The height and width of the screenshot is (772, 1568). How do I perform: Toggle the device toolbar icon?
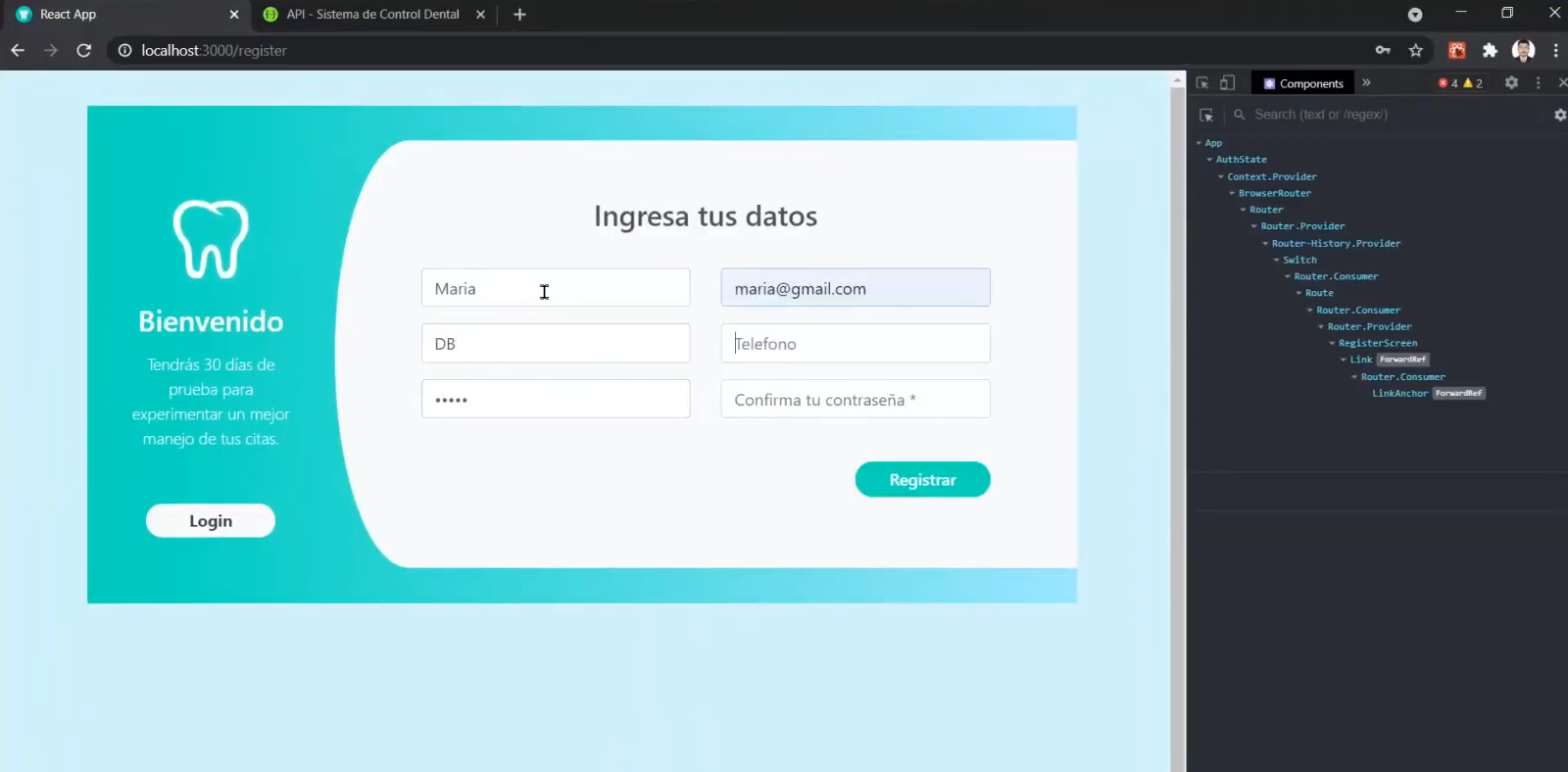(1227, 83)
